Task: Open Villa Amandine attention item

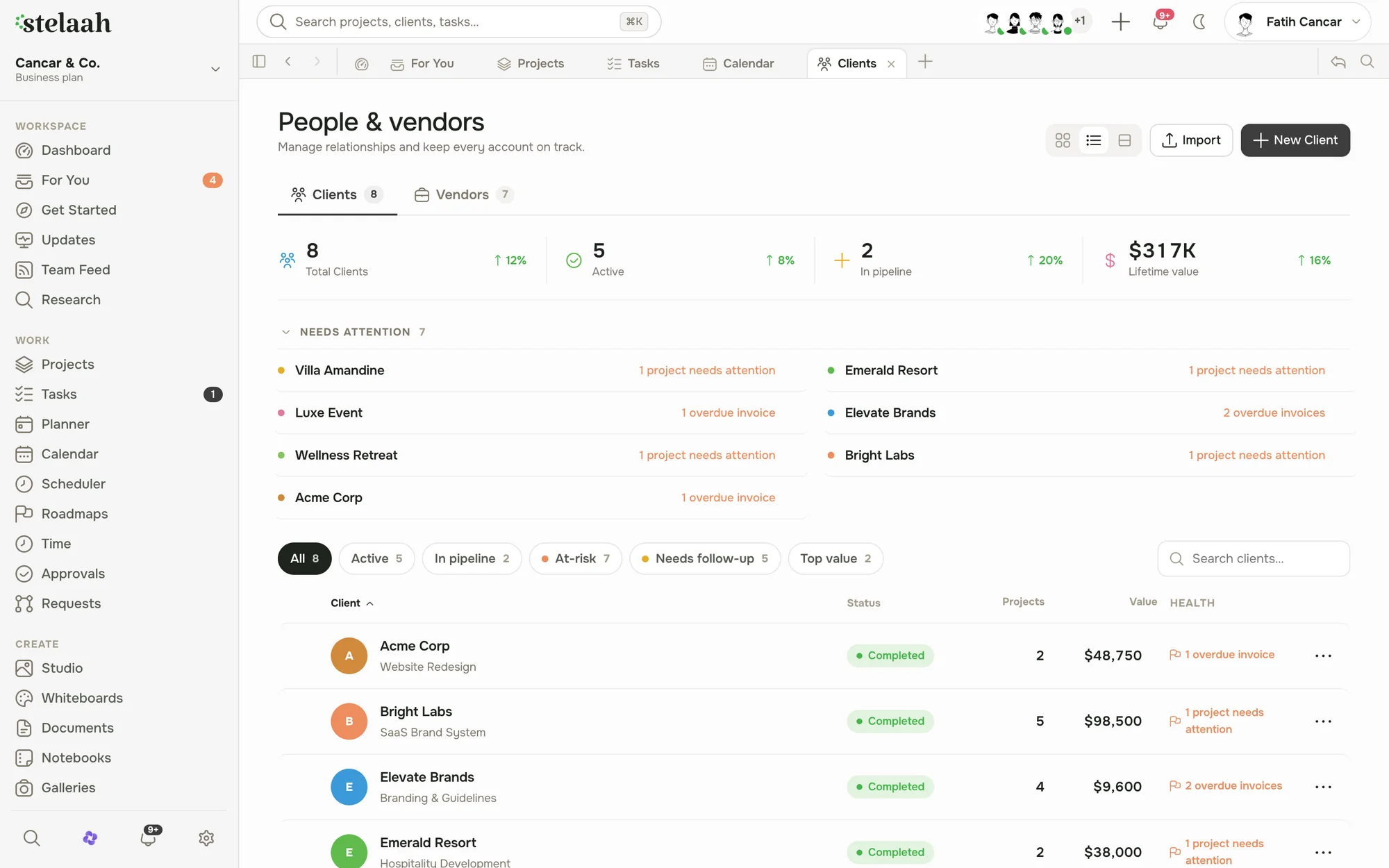Action: pyautogui.click(x=541, y=370)
